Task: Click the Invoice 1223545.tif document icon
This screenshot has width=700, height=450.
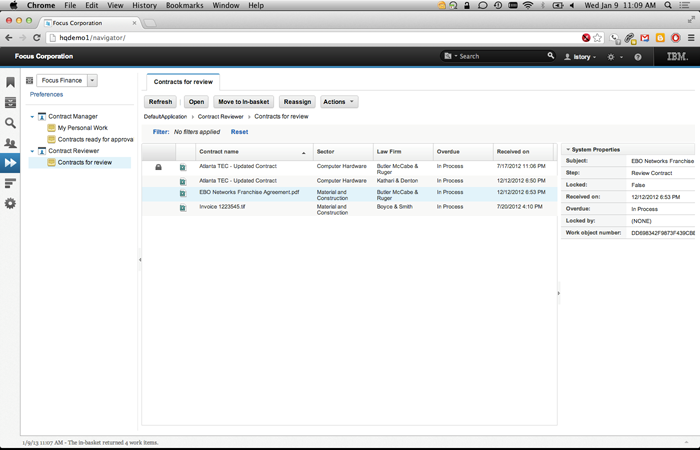Action: (183, 208)
